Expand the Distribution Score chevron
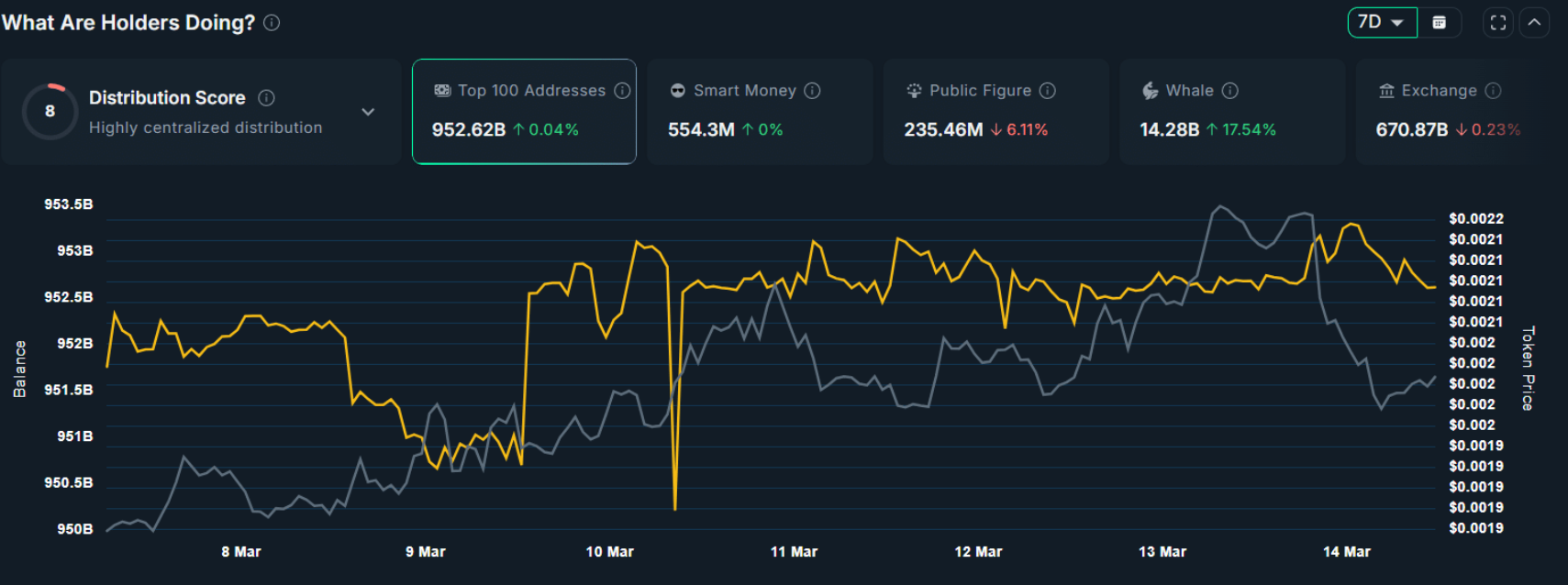The width and height of the screenshot is (1568, 585). [368, 112]
